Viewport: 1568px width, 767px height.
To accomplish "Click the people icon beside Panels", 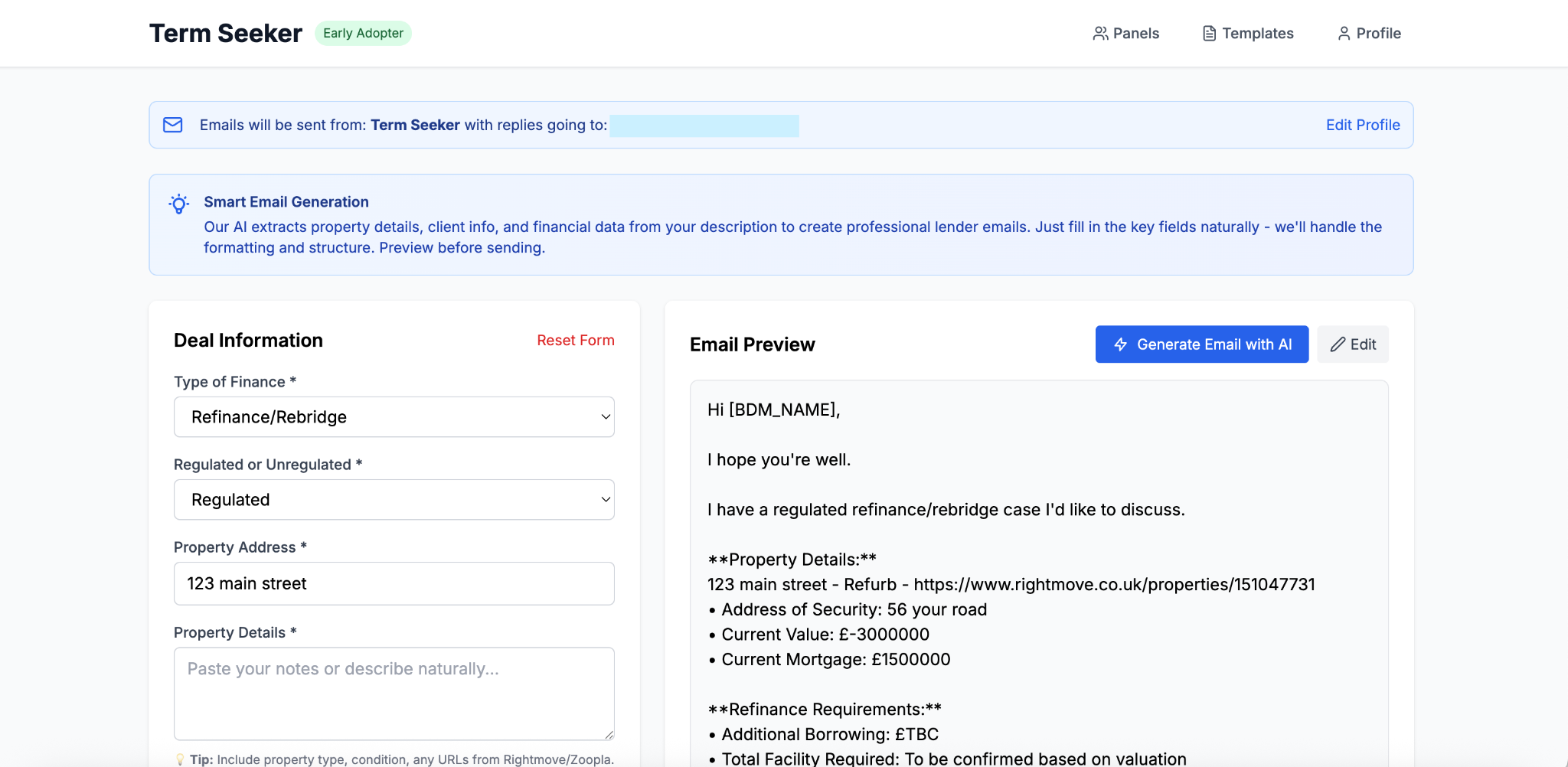I will coord(1101,33).
